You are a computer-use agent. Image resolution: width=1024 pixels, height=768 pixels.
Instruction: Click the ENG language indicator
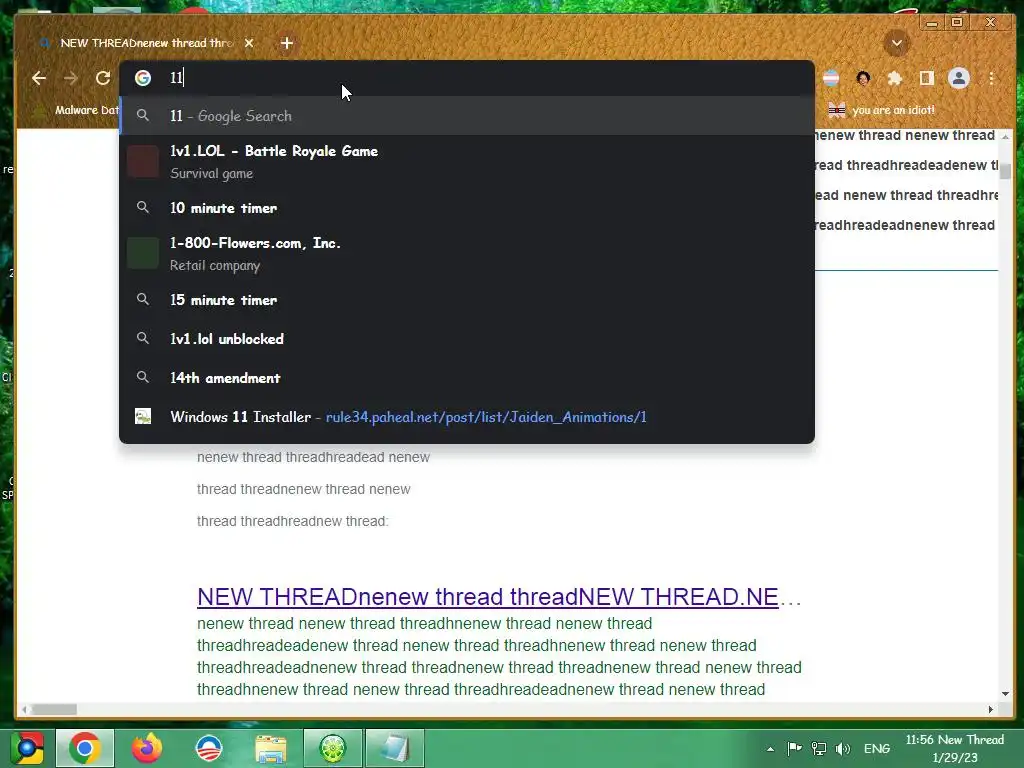[877, 748]
